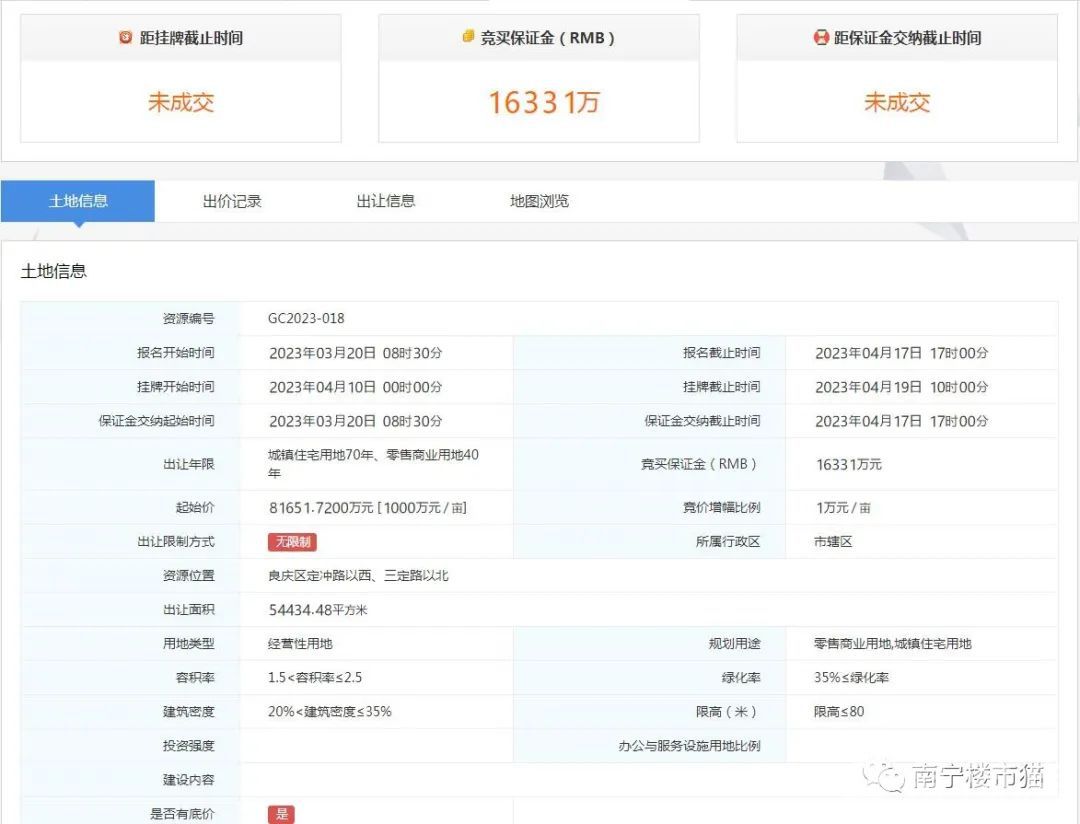
Task: Click the red icon beside 距保证金交纳截止时间
Action: tap(821, 37)
